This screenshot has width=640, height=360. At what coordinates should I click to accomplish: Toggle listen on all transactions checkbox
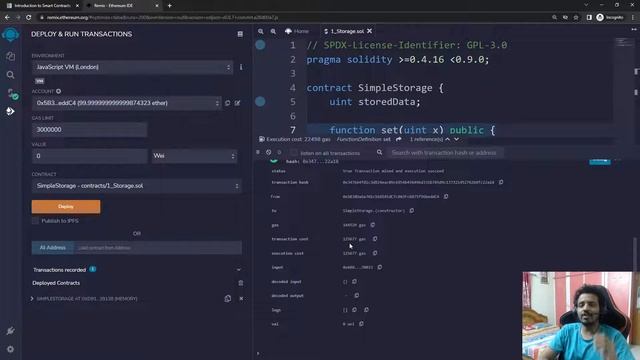click(x=294, y=153)
